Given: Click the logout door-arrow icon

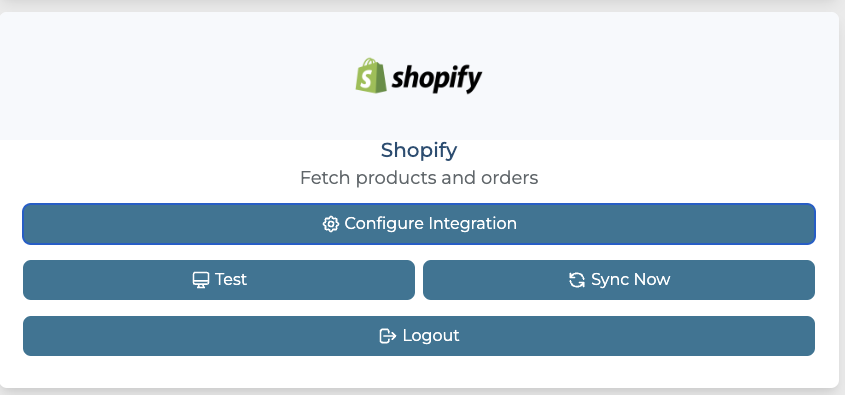Looking at the screenshot, I should click(387, 336).
